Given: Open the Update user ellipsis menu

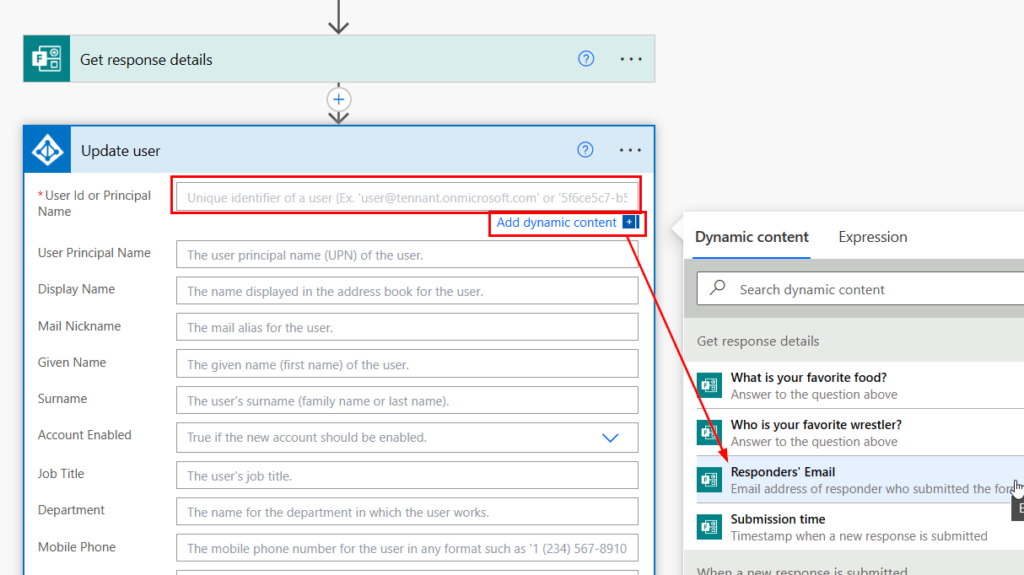Looking at the screenshot, I should pyautogui.click(x=630, y=151).
